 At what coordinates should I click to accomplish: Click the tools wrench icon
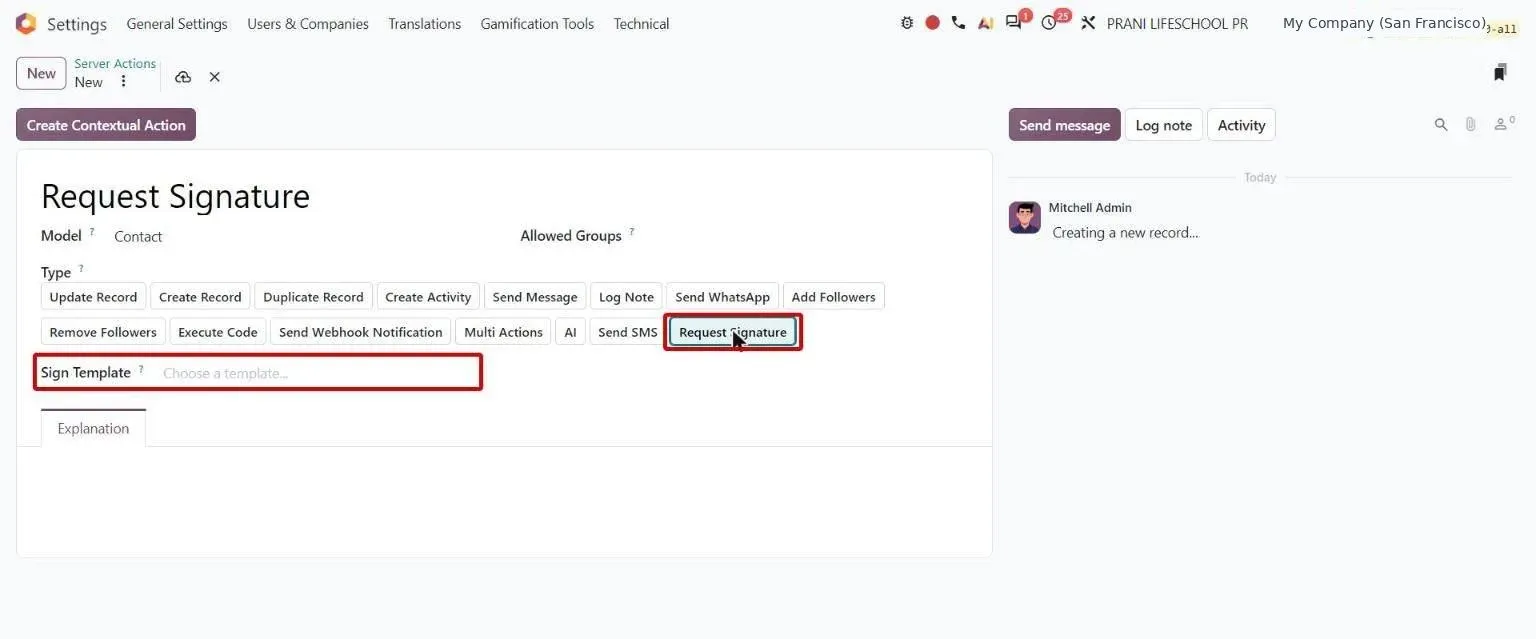click(x=1089, y=23)
